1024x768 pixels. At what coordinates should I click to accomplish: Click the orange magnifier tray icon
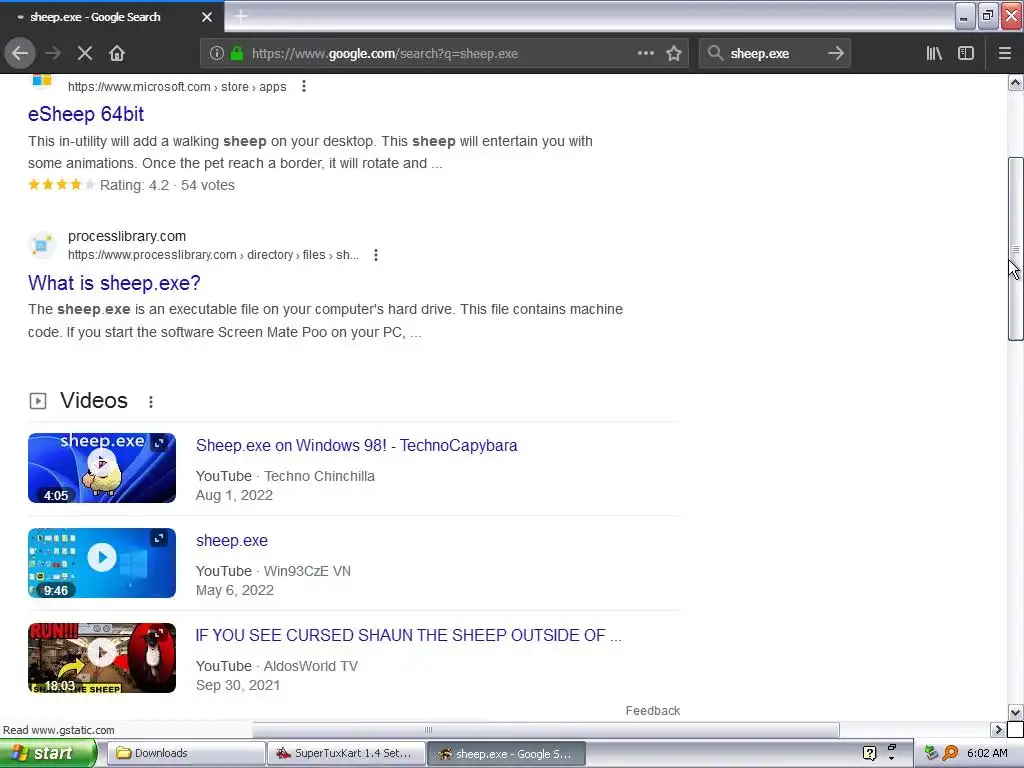[950, 754]
